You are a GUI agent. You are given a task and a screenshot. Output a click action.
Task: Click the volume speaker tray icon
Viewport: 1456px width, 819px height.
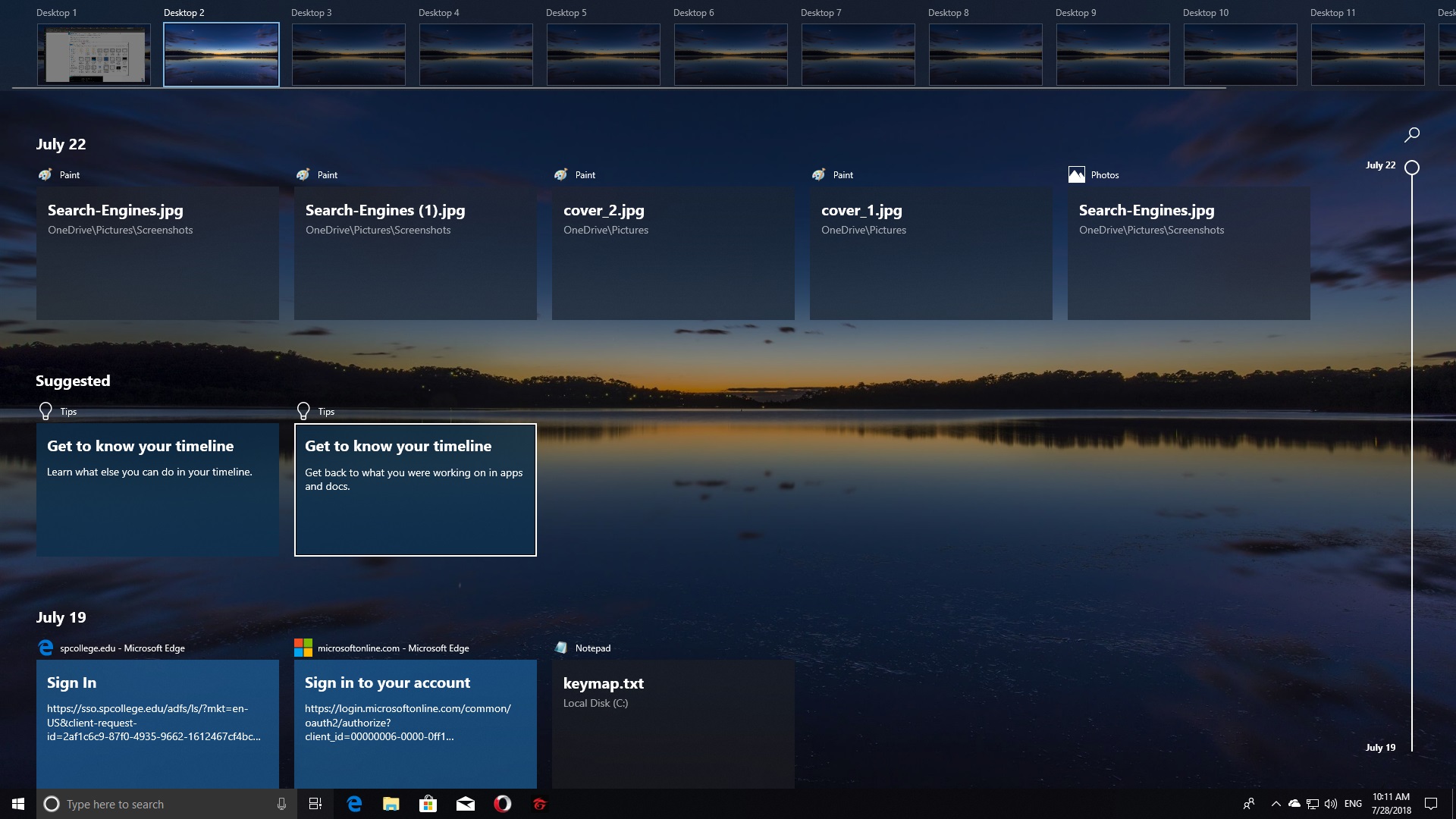click(1331, 804)
